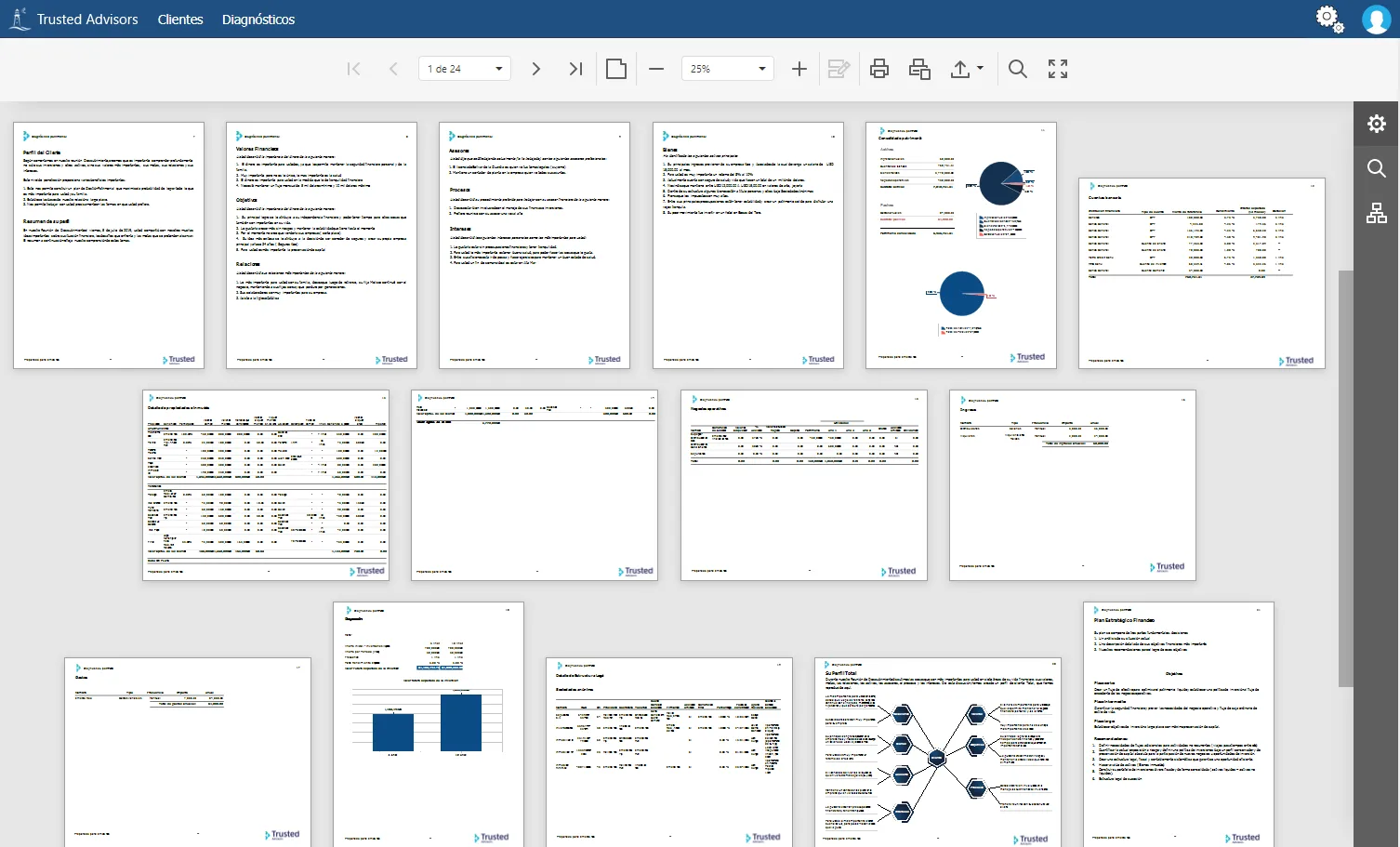The height and width of the screenshot is (847, 1400).
Task: Print the report
Action: pyautogui.click(x=879, y=69)
